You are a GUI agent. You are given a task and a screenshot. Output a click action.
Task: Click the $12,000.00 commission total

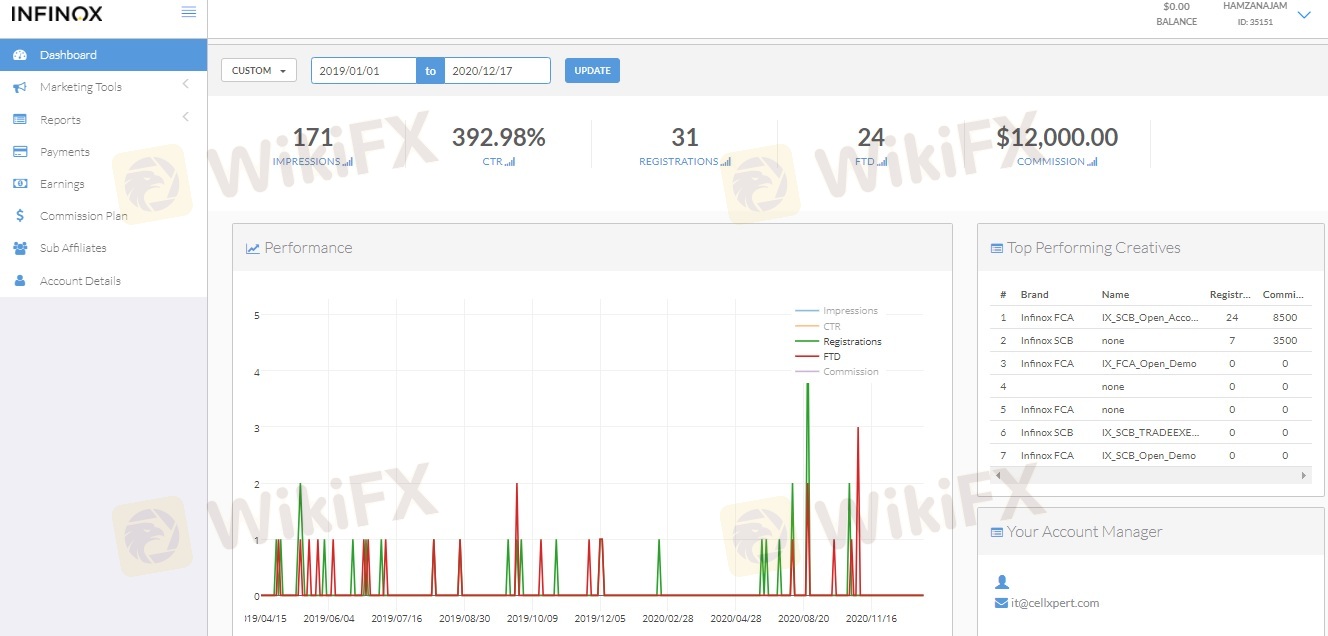pyautogui.click(x=1057, y=137)
